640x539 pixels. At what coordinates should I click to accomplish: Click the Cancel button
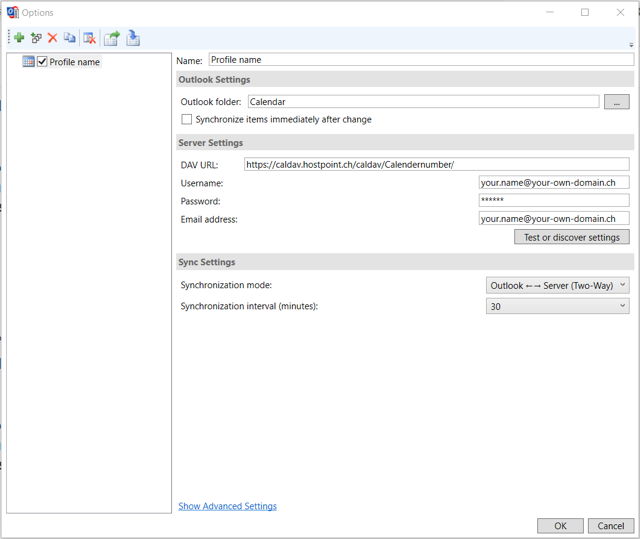coord(611,526)
